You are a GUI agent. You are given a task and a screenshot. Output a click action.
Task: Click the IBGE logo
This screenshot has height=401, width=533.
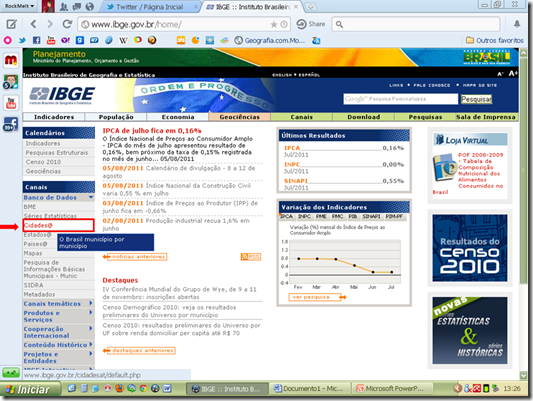(x=62, y=95)
